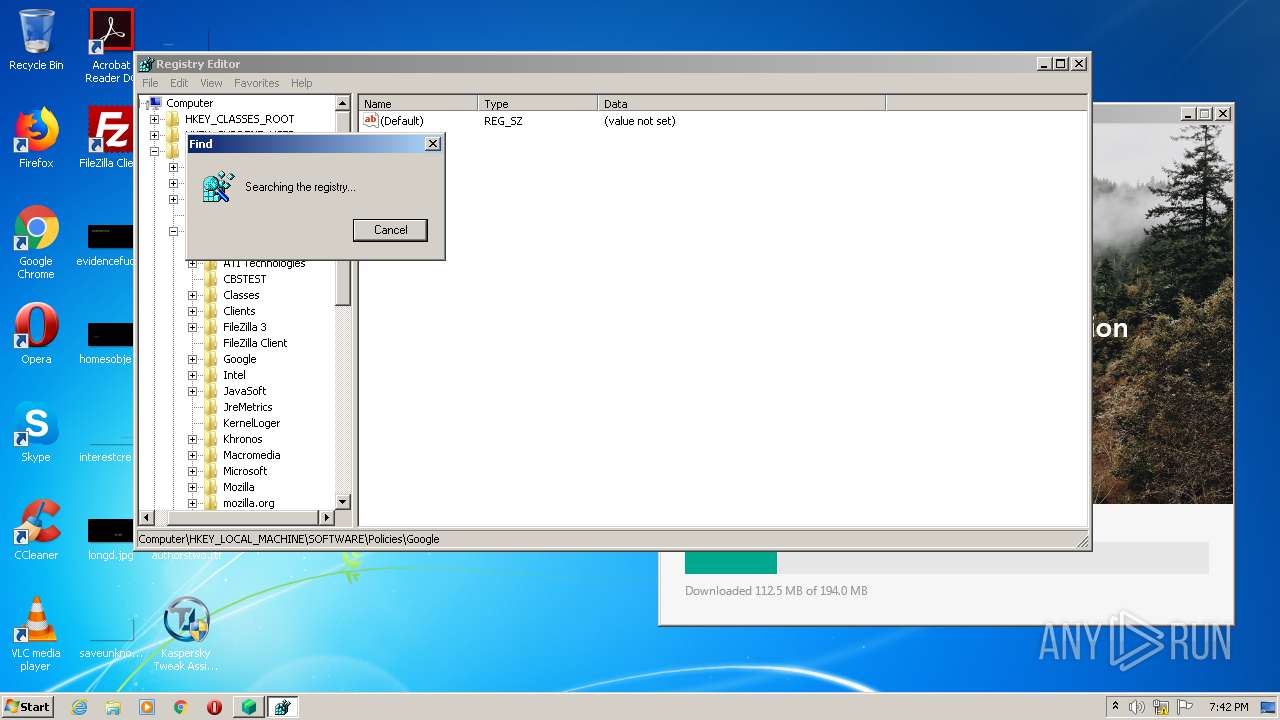Viewport: 1280px width, 720px height.
Task: Open Kaspersky Tweak Assistant desktop icon
Action: coord(186,634)
